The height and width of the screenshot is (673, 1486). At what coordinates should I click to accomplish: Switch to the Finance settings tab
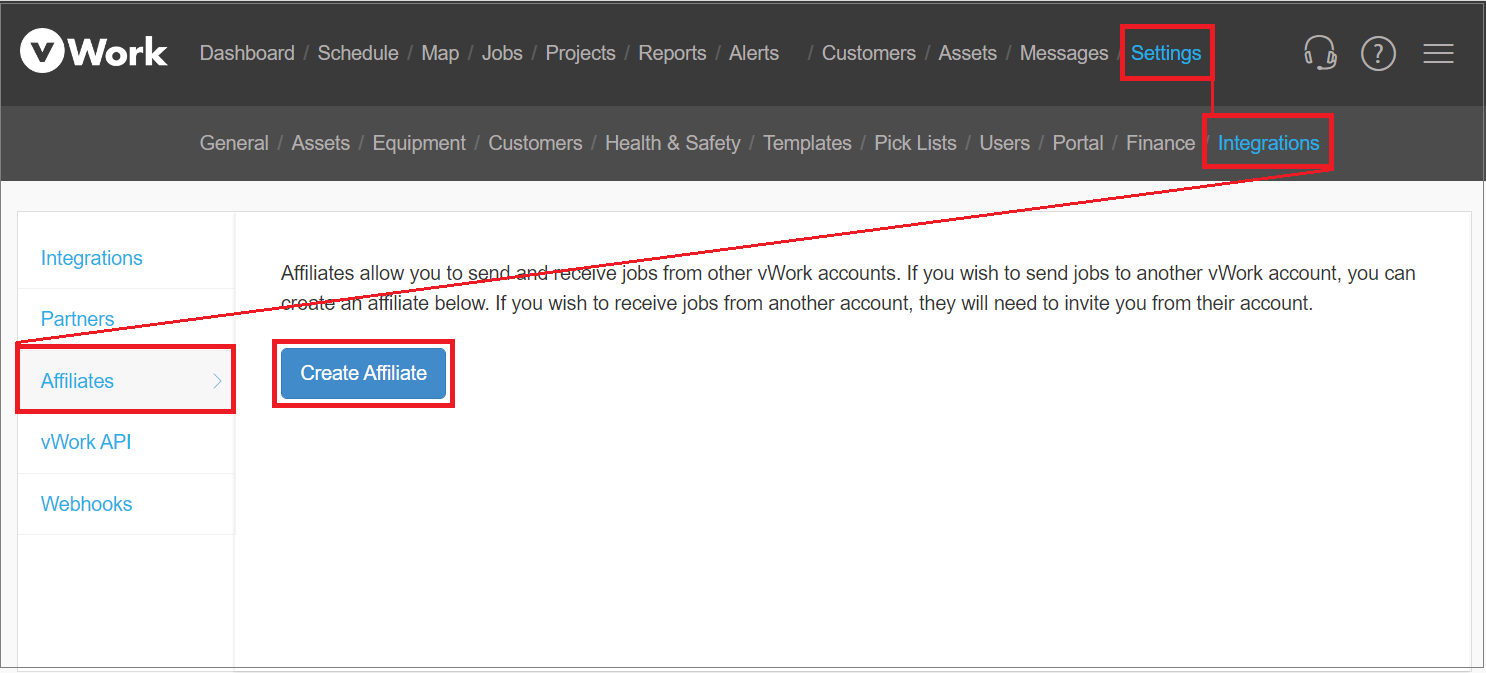(x=1160, y=143)
